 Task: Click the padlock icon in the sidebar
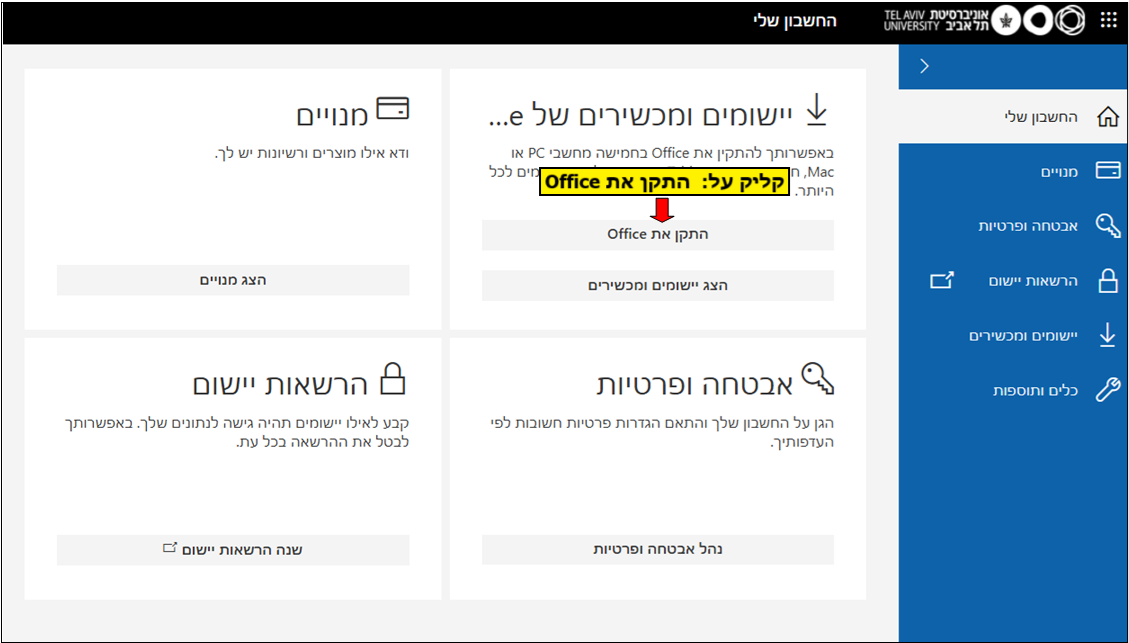click(x=1108, y=280)
